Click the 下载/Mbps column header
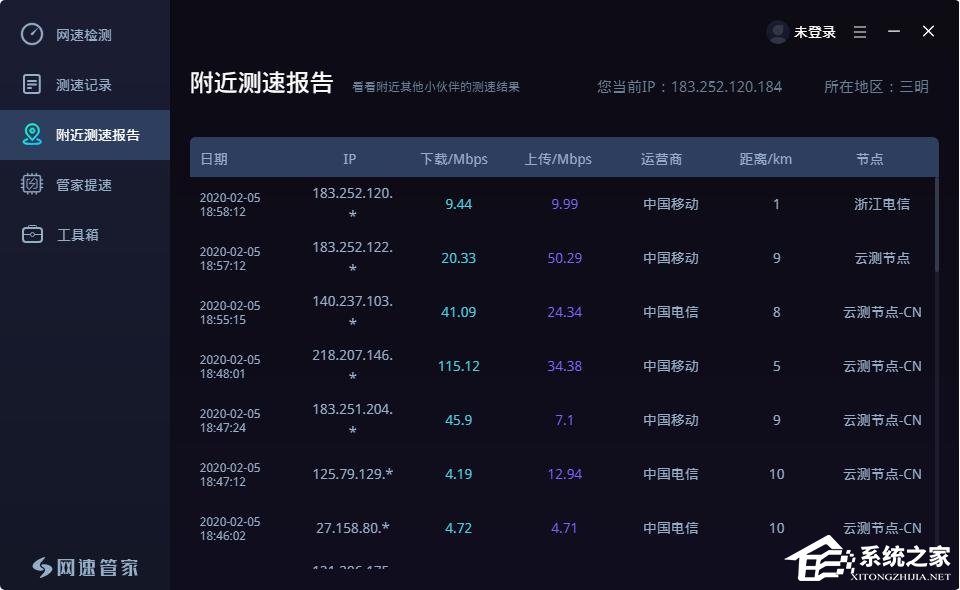The height and width of the screenshot is (590, 960). 454,159
